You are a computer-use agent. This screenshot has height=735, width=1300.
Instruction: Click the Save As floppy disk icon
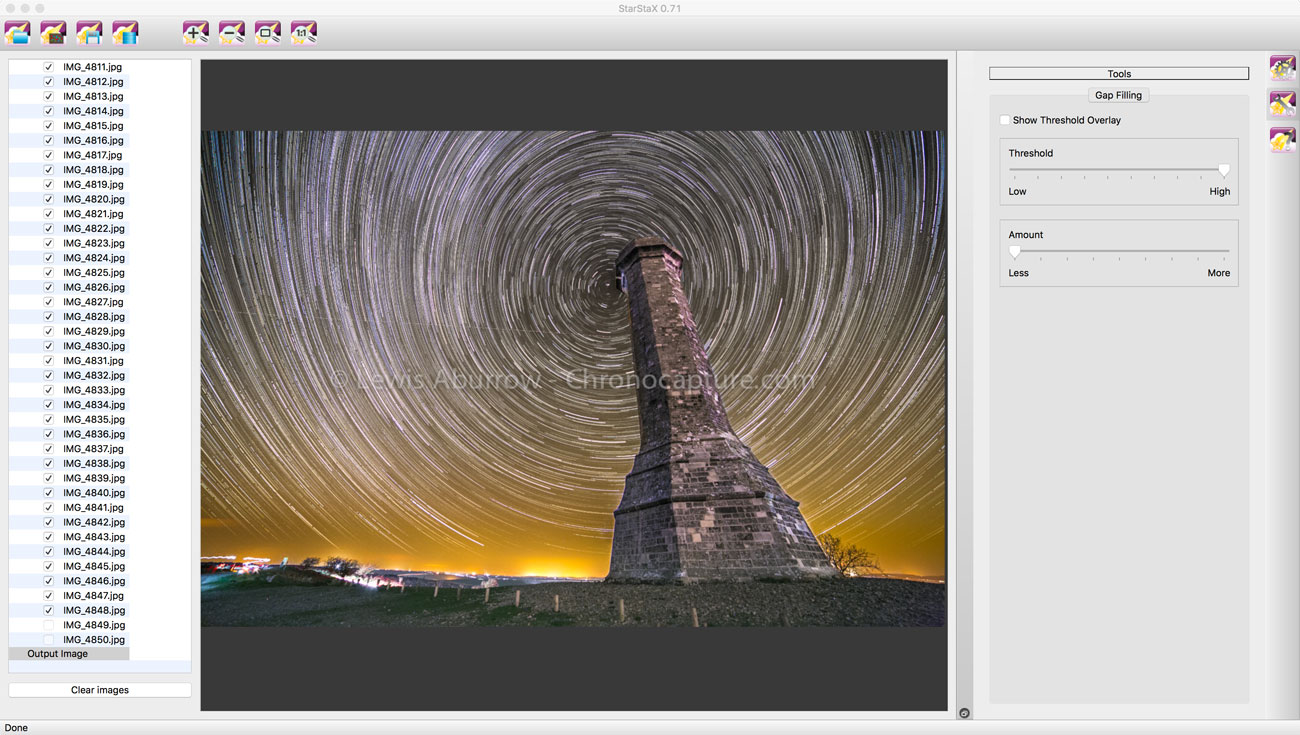(x=89, y=33)
